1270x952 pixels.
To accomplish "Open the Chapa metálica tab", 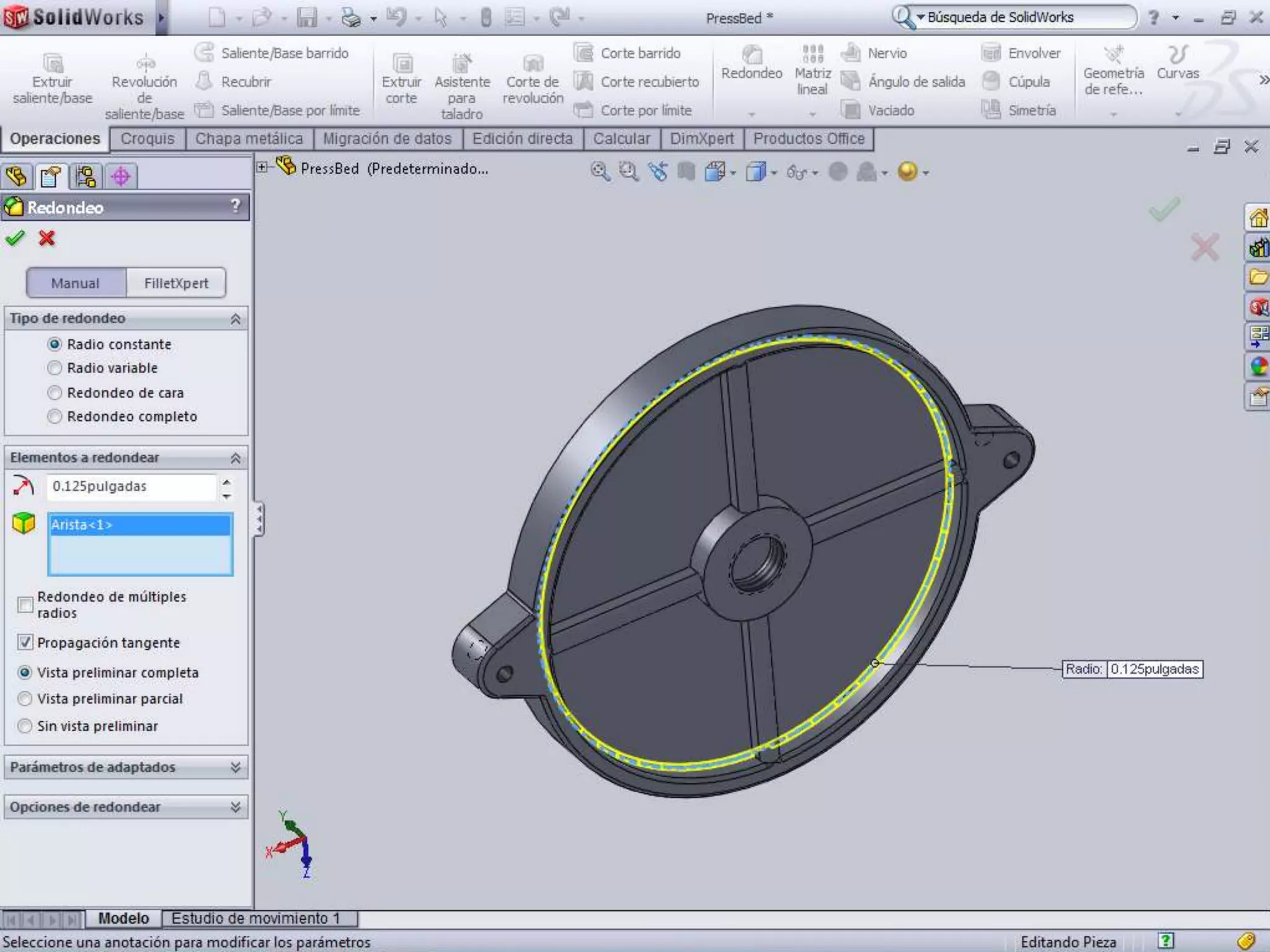I will (249, 139).
